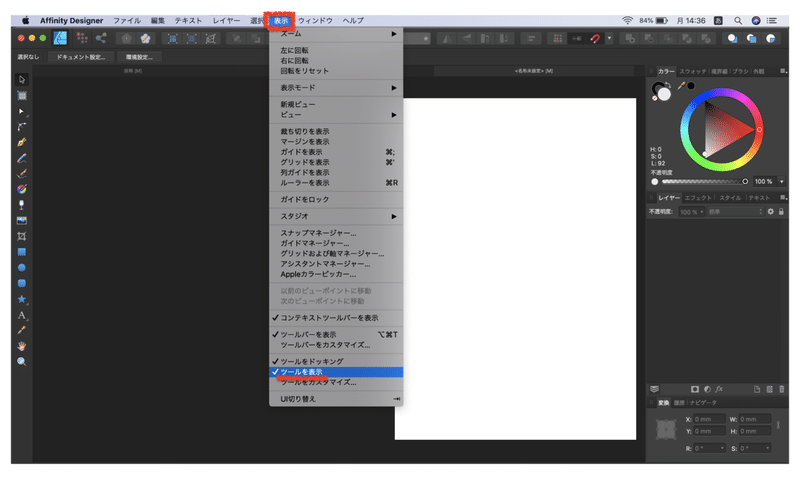Select the Color Picker tool in Tools panel
The width and height of the screenshot is (800, 479).
point(21,330)
